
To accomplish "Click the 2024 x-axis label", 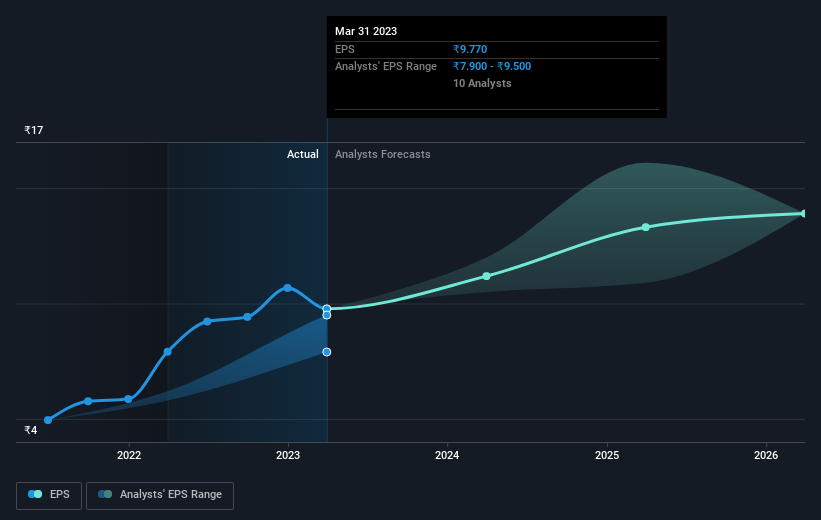I will click(447, 455).
